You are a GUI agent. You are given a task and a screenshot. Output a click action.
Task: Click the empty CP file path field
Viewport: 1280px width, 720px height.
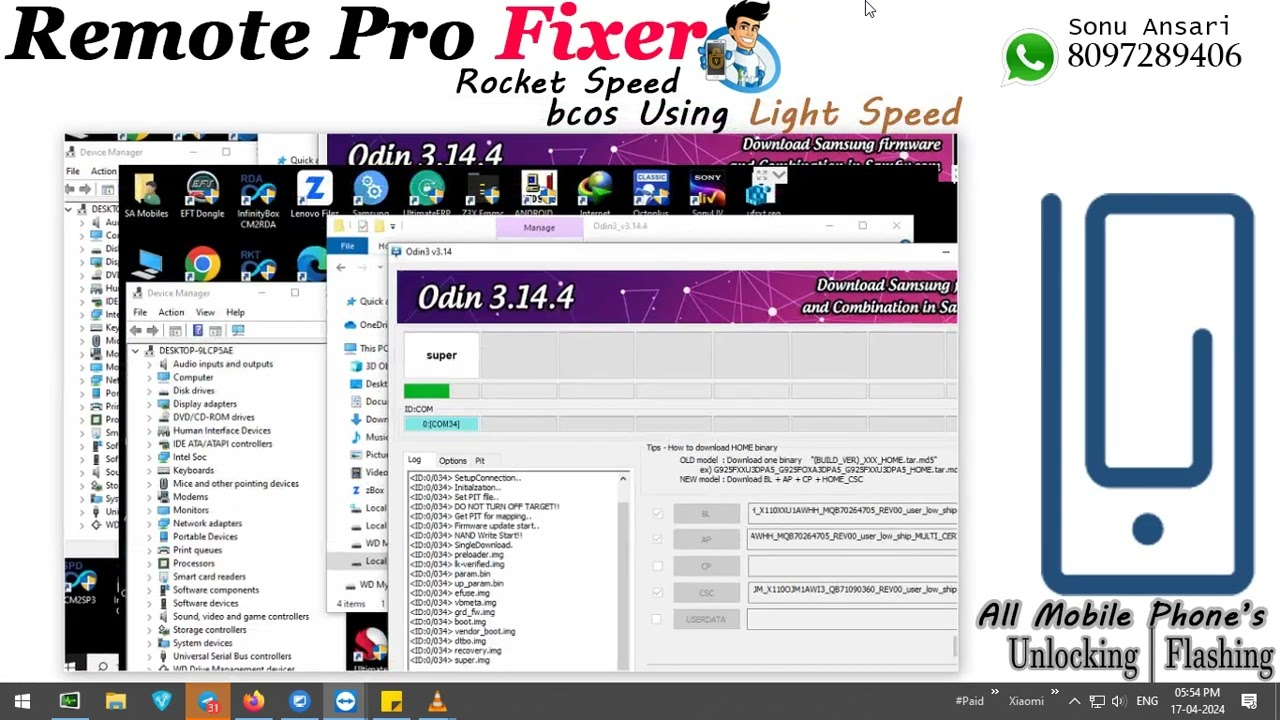852,566
